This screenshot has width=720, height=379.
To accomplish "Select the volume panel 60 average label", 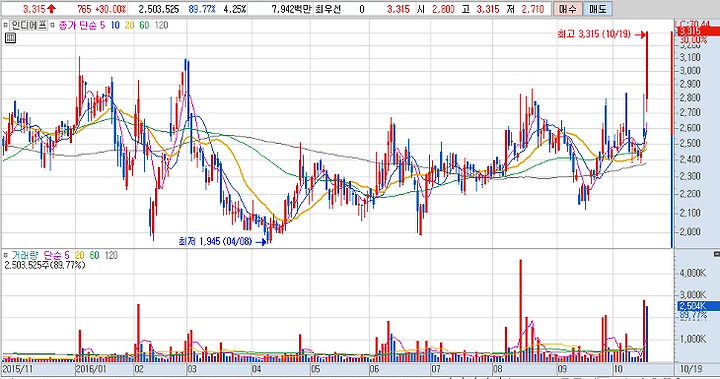I will coord(94,255).
